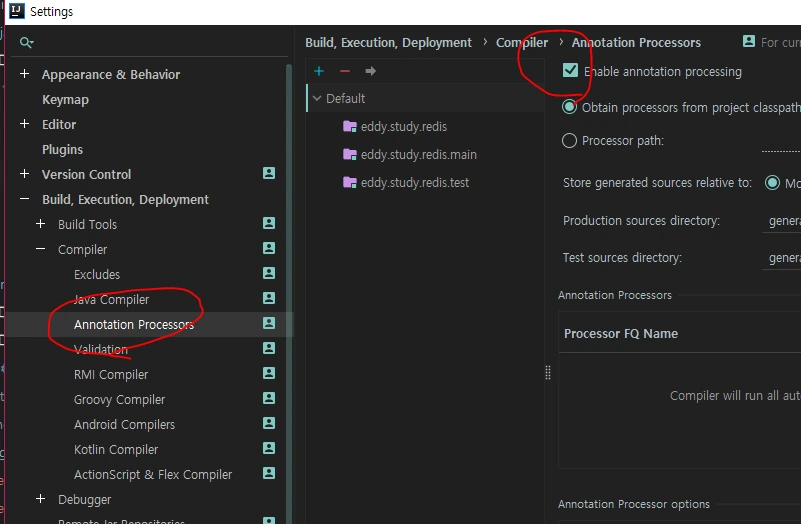Viewport: 801px width, 524px height.
Task: Click the Production sources directory field
Action: tap(782, 221)
